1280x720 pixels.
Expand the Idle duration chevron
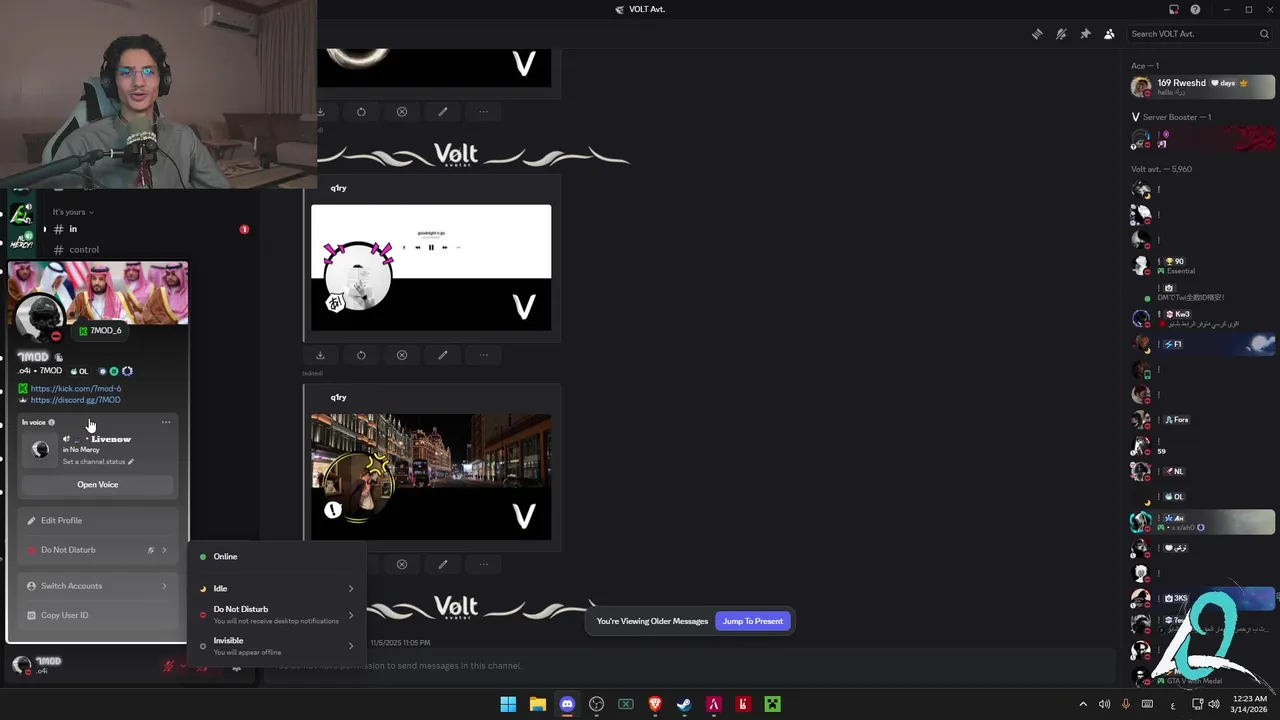pos(351,589)
